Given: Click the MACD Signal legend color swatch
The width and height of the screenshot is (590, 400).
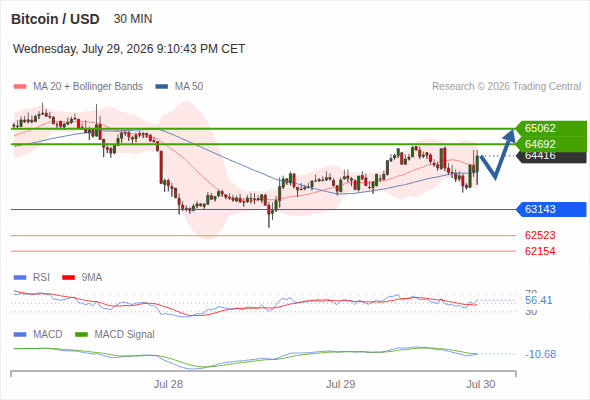Looking at the screenshot, I should 81,335.
